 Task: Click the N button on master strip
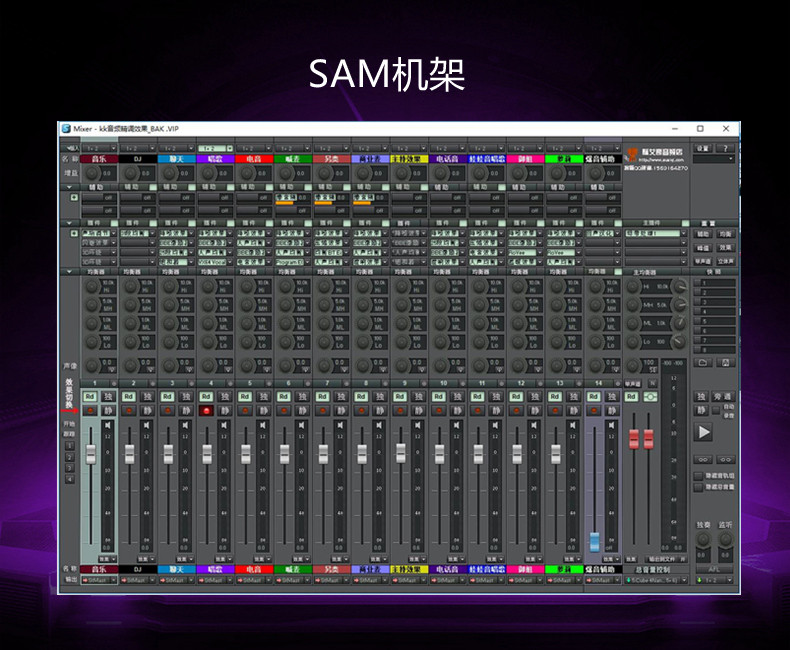(652, 383)
